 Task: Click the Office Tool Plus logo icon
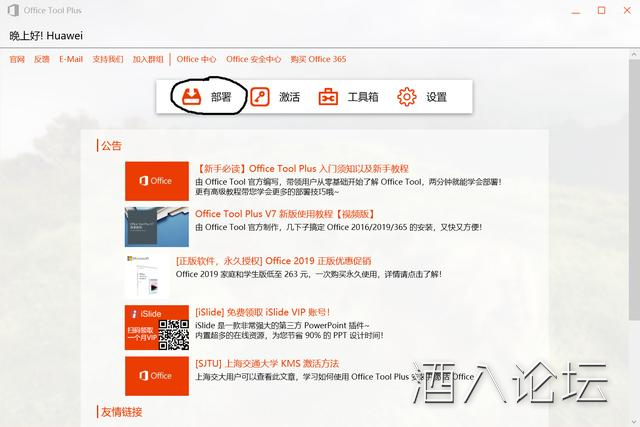13,10
